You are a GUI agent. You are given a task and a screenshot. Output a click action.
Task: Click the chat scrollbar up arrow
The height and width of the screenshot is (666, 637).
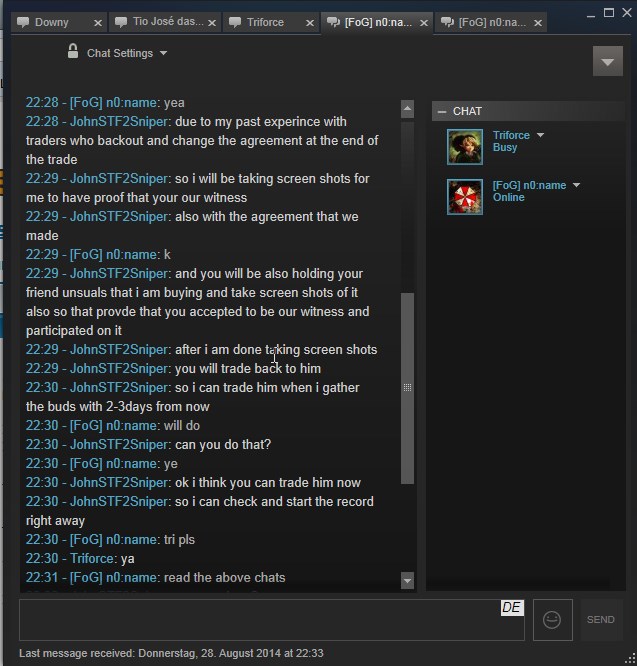pyautogui.click(x=407, y=109)
